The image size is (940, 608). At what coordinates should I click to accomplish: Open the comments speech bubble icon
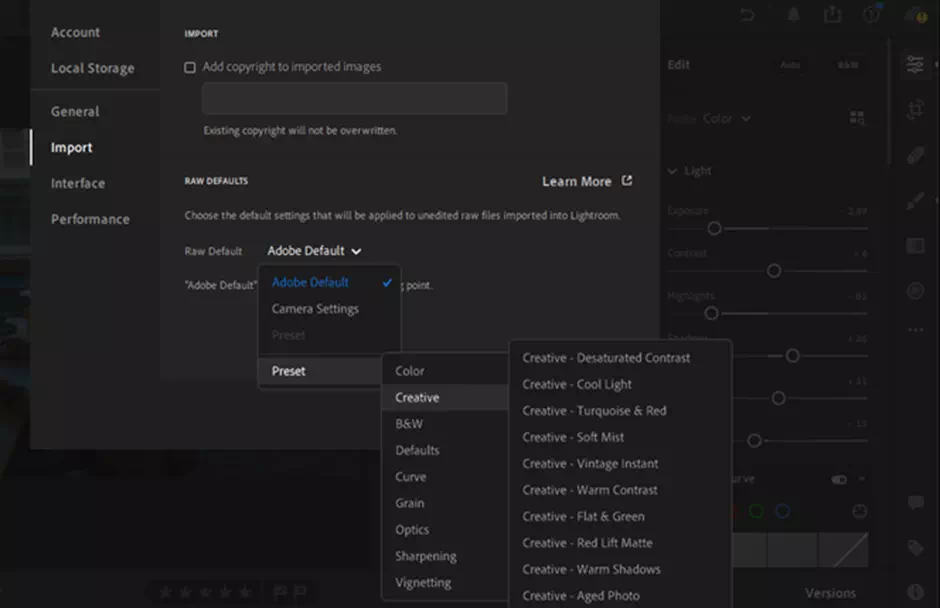[915, 502]
